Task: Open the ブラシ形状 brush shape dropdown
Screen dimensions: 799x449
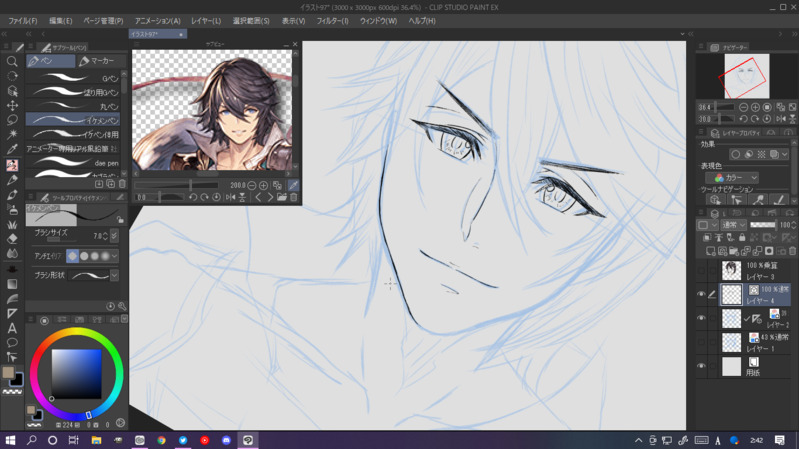Action: coord(115,275)
